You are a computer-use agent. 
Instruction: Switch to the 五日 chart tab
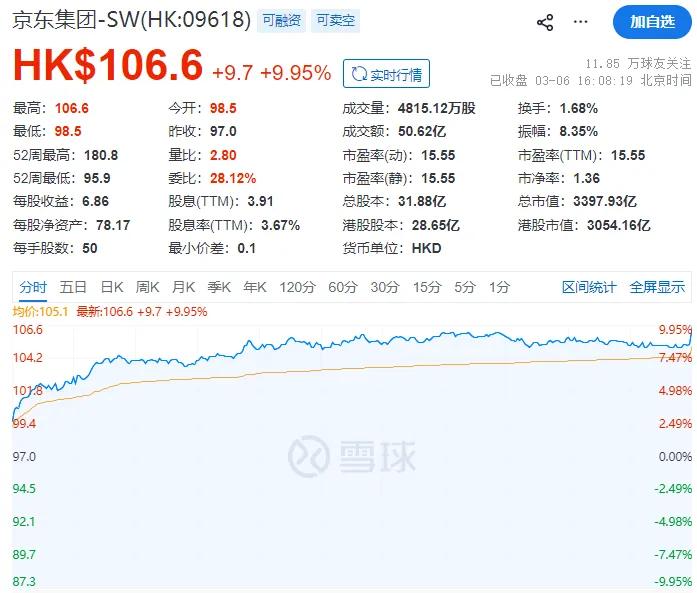(x=73, y=287)
